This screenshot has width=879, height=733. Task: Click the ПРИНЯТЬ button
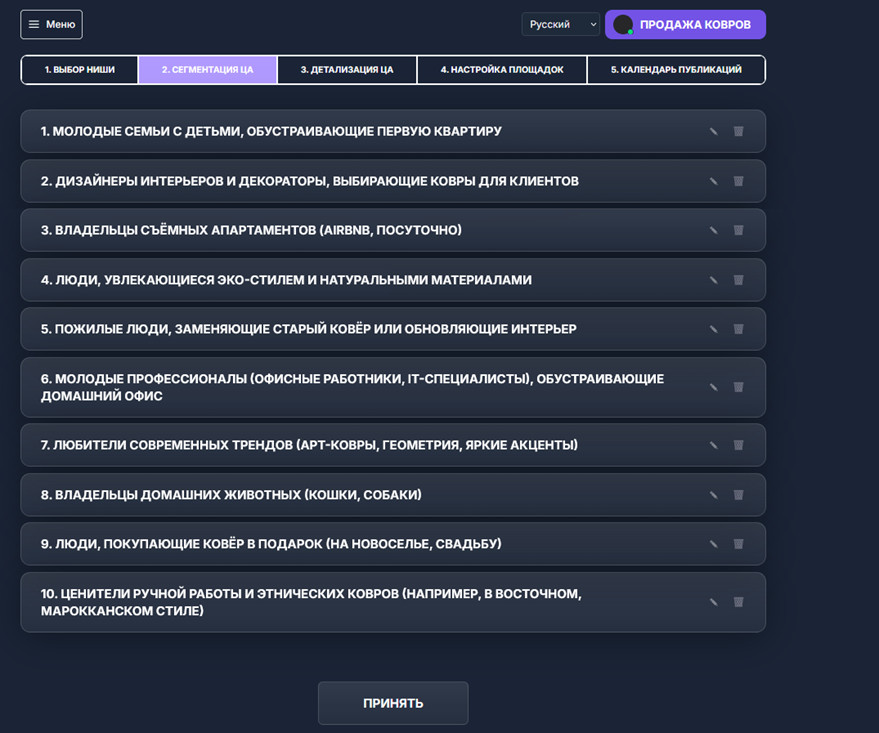(x=393, y=703)
